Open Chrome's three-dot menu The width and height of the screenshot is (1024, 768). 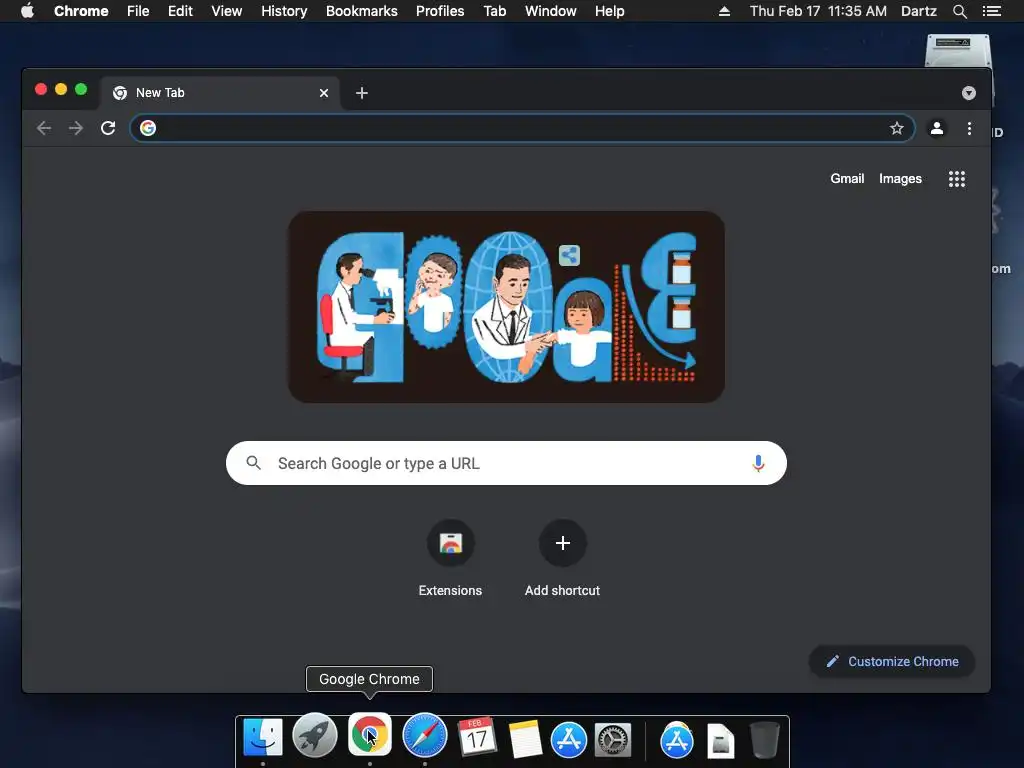tap(969, 129)
